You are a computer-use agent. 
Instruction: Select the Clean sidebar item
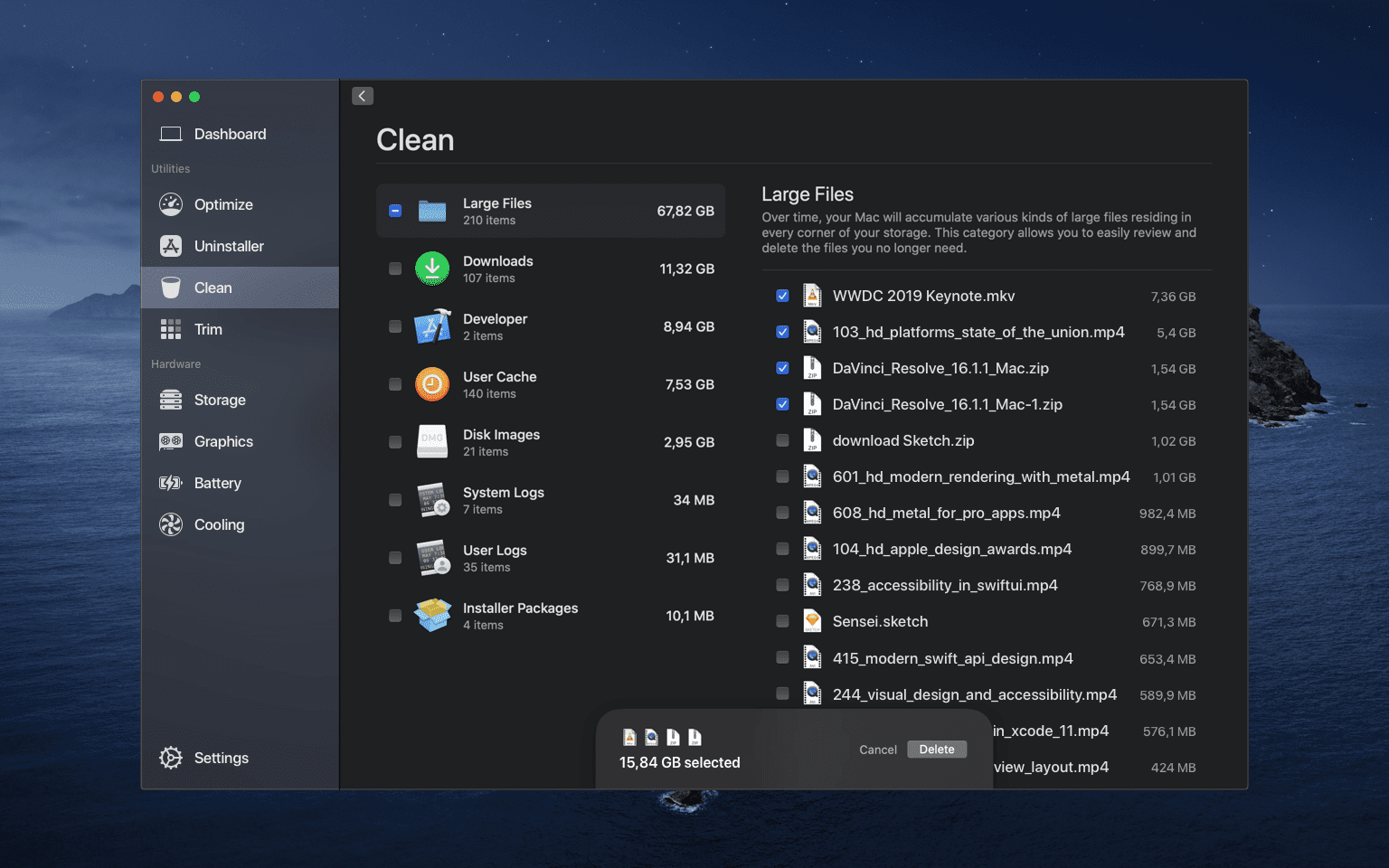coord(241,288)
